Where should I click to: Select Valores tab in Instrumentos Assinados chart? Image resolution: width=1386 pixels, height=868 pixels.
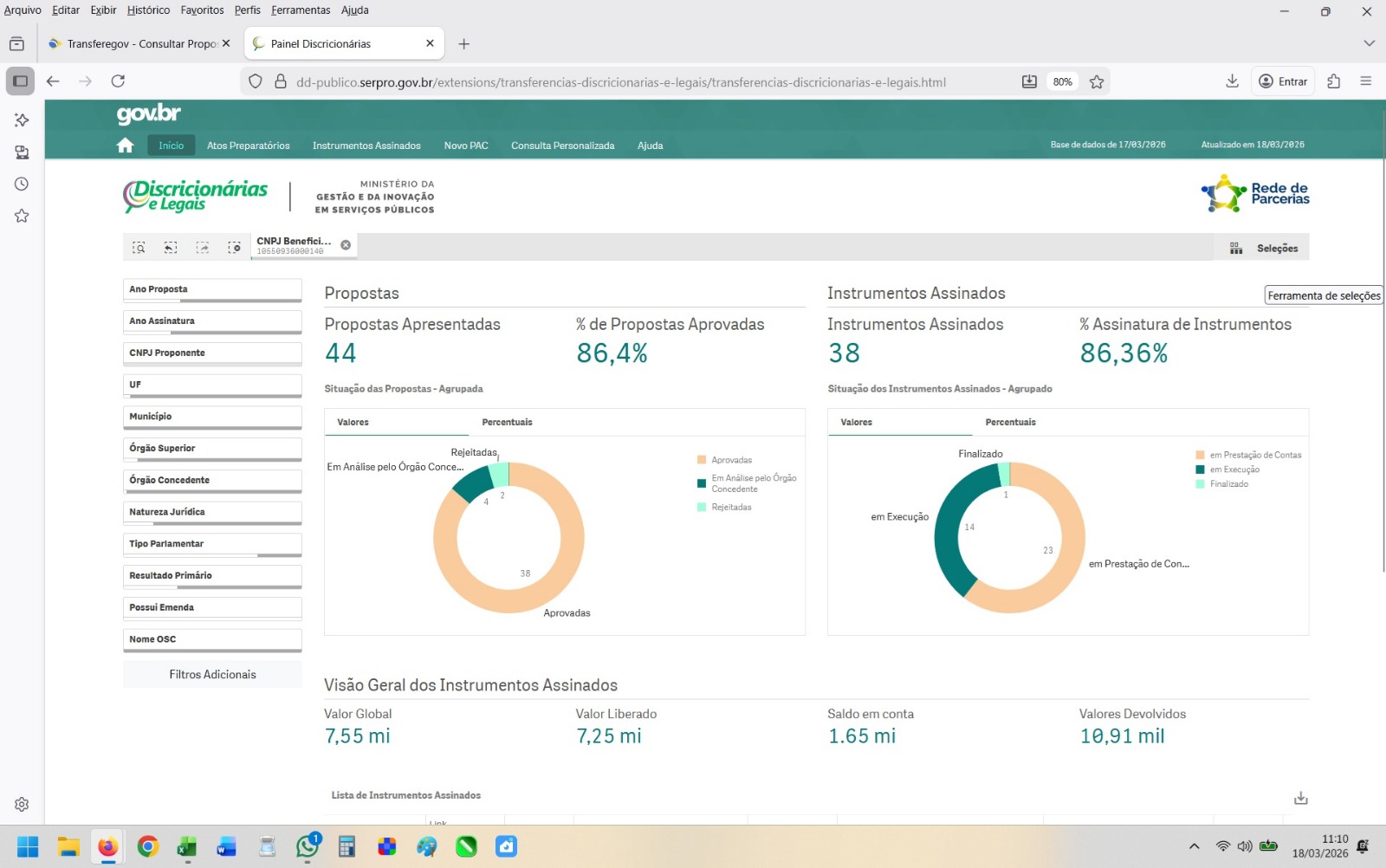[x=856, y=423]
